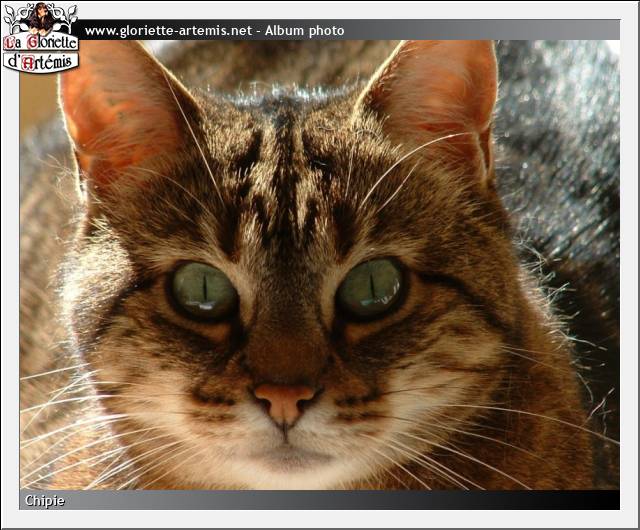Click the "Gloriette" word in the logo
Screen dimensions: 640x530
click(x=50, y=44)
